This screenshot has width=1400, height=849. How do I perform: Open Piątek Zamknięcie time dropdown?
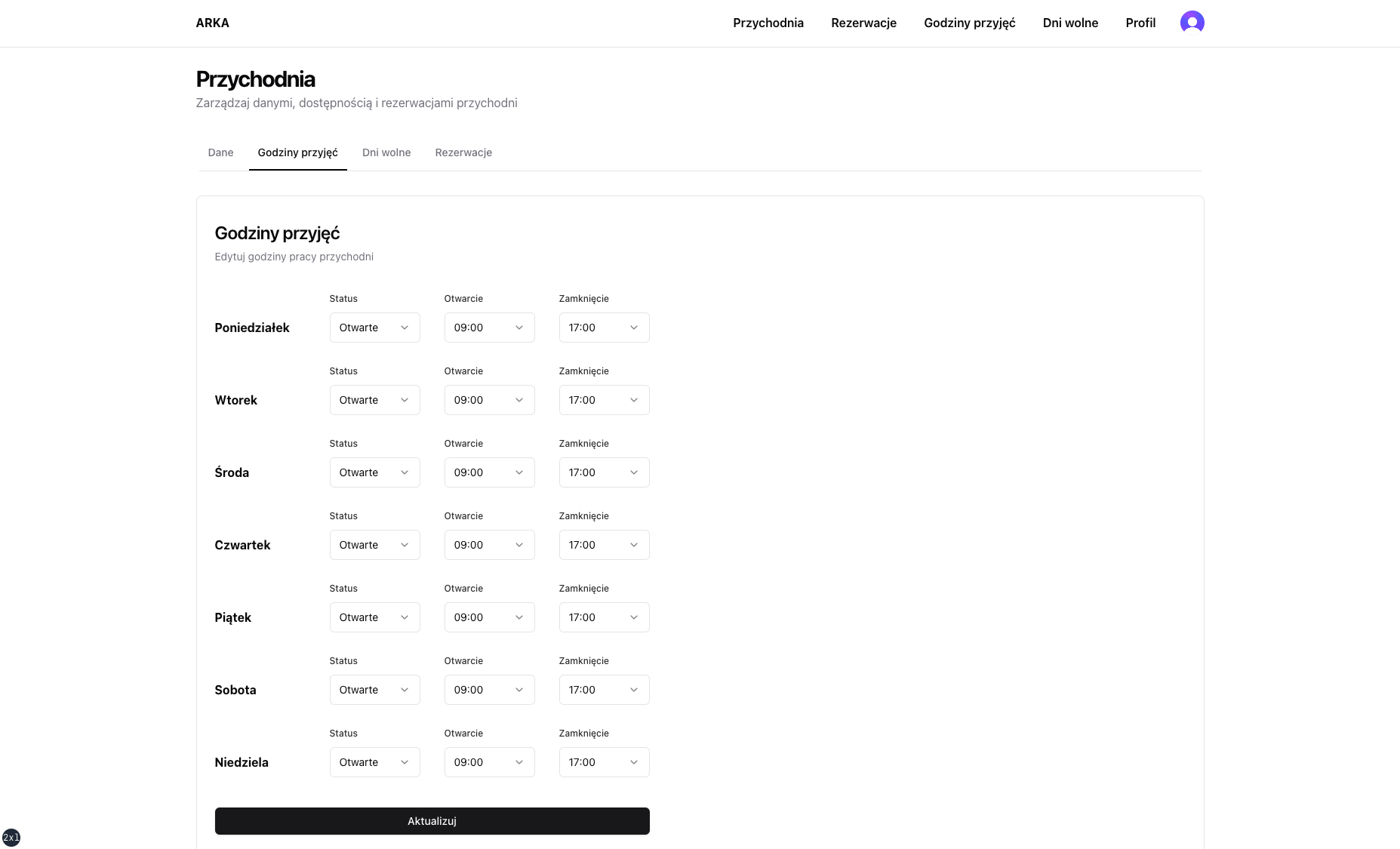point(604,617)
